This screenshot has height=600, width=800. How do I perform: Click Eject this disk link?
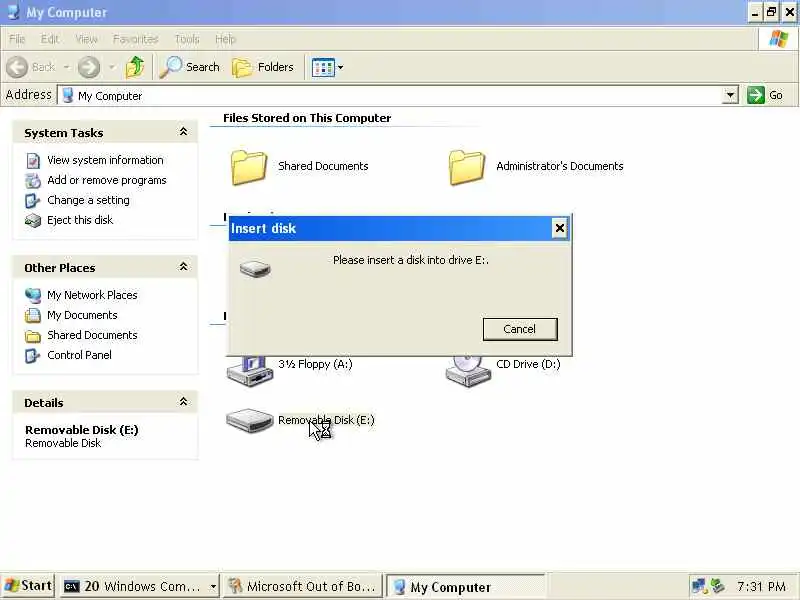coord(80,220)
